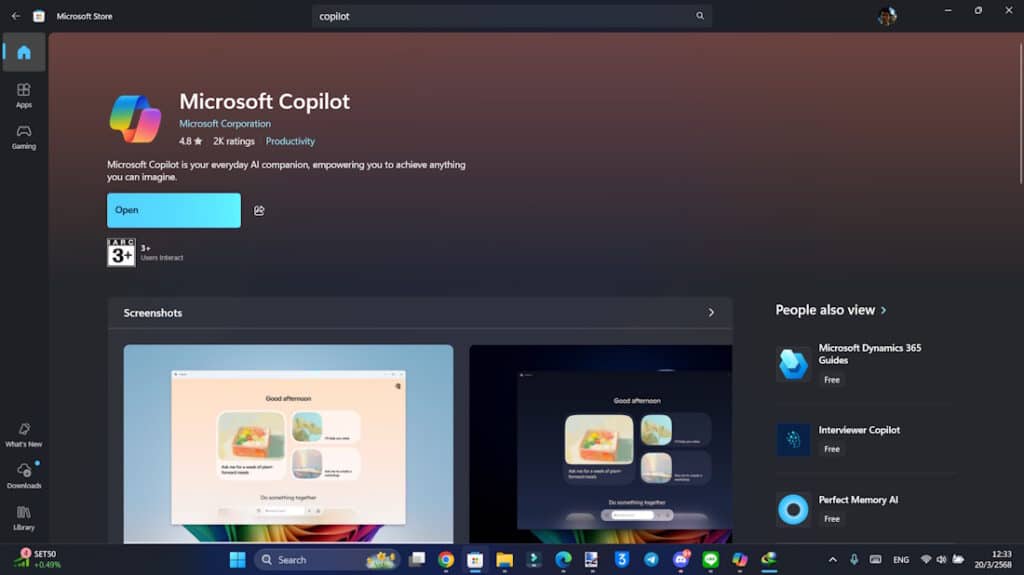
Task: Click the volume speaker tray icon
Action: pos(941,559)
